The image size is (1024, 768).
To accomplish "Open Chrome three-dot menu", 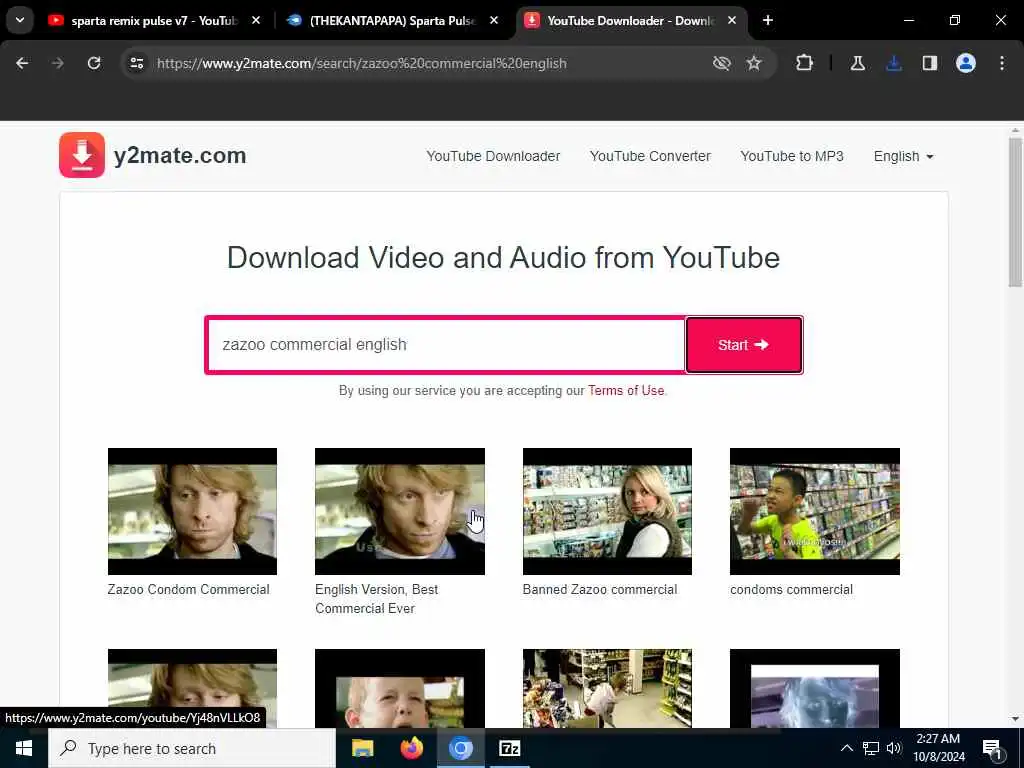I will coord(1002,63).
